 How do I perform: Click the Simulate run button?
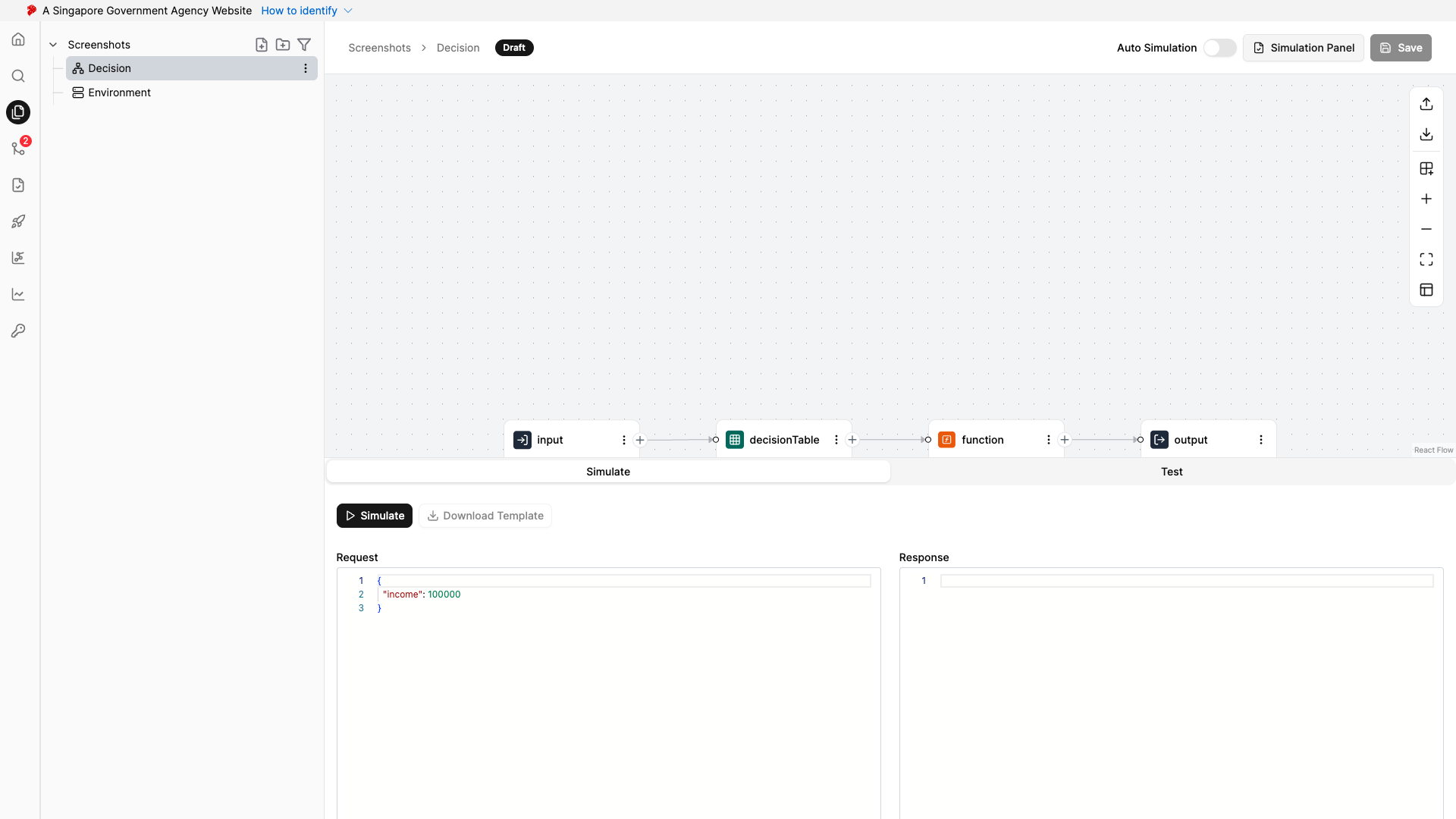click(x=375, y=516)
